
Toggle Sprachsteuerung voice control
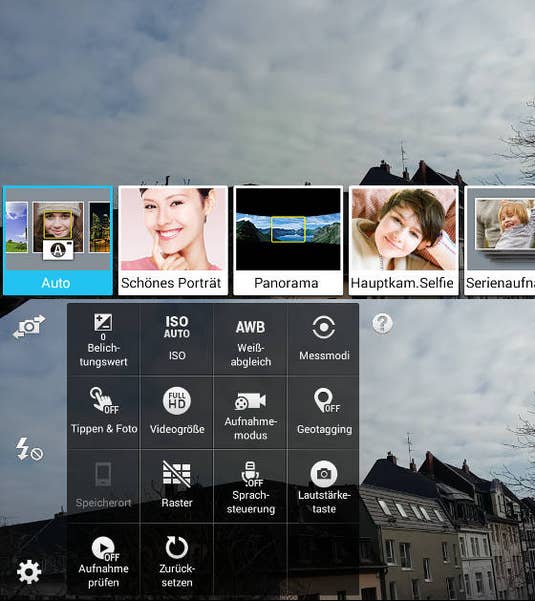point(251,487)
